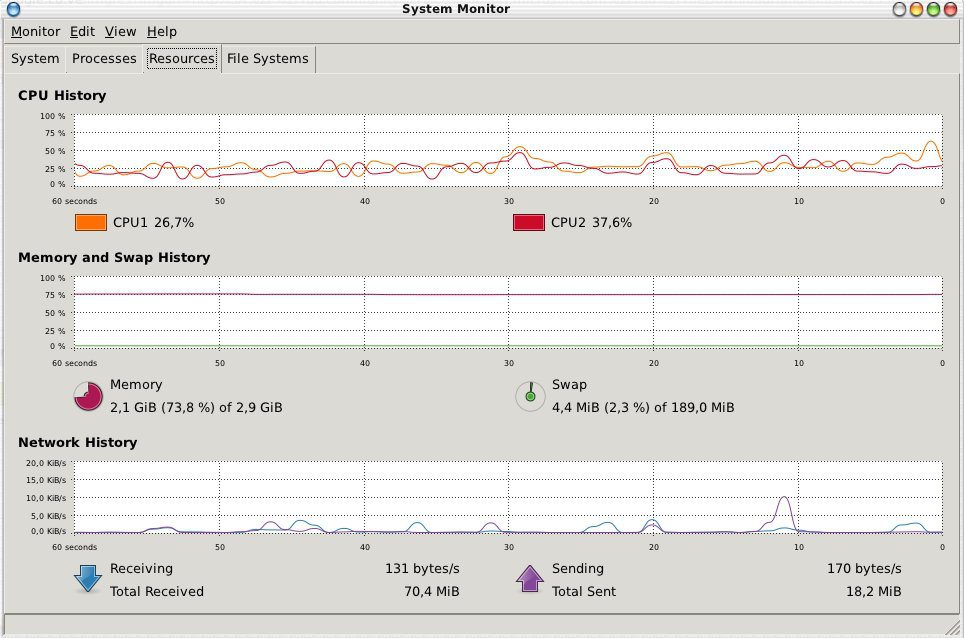Open the Edit menu
The width and height of the screenshot is (964, 638).
(82, 31)
